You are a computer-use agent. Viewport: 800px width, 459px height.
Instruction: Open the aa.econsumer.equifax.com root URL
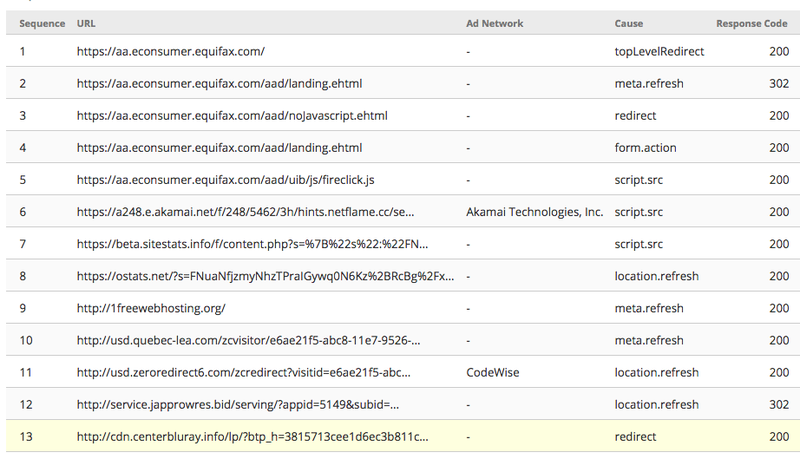[x=170, y=51]
